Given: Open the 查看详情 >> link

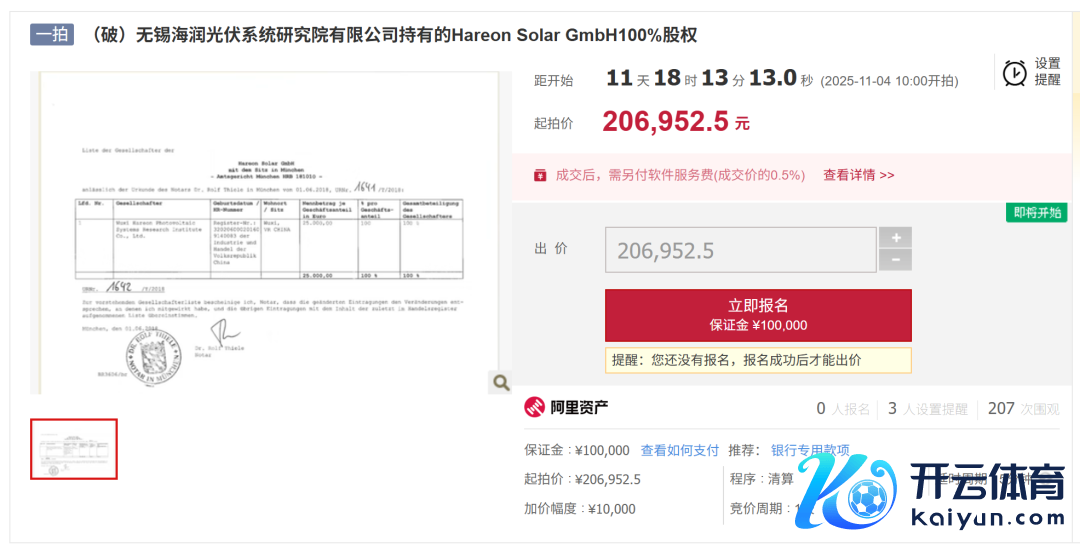Looking at the screenshot, I should [x=858, y=175].
